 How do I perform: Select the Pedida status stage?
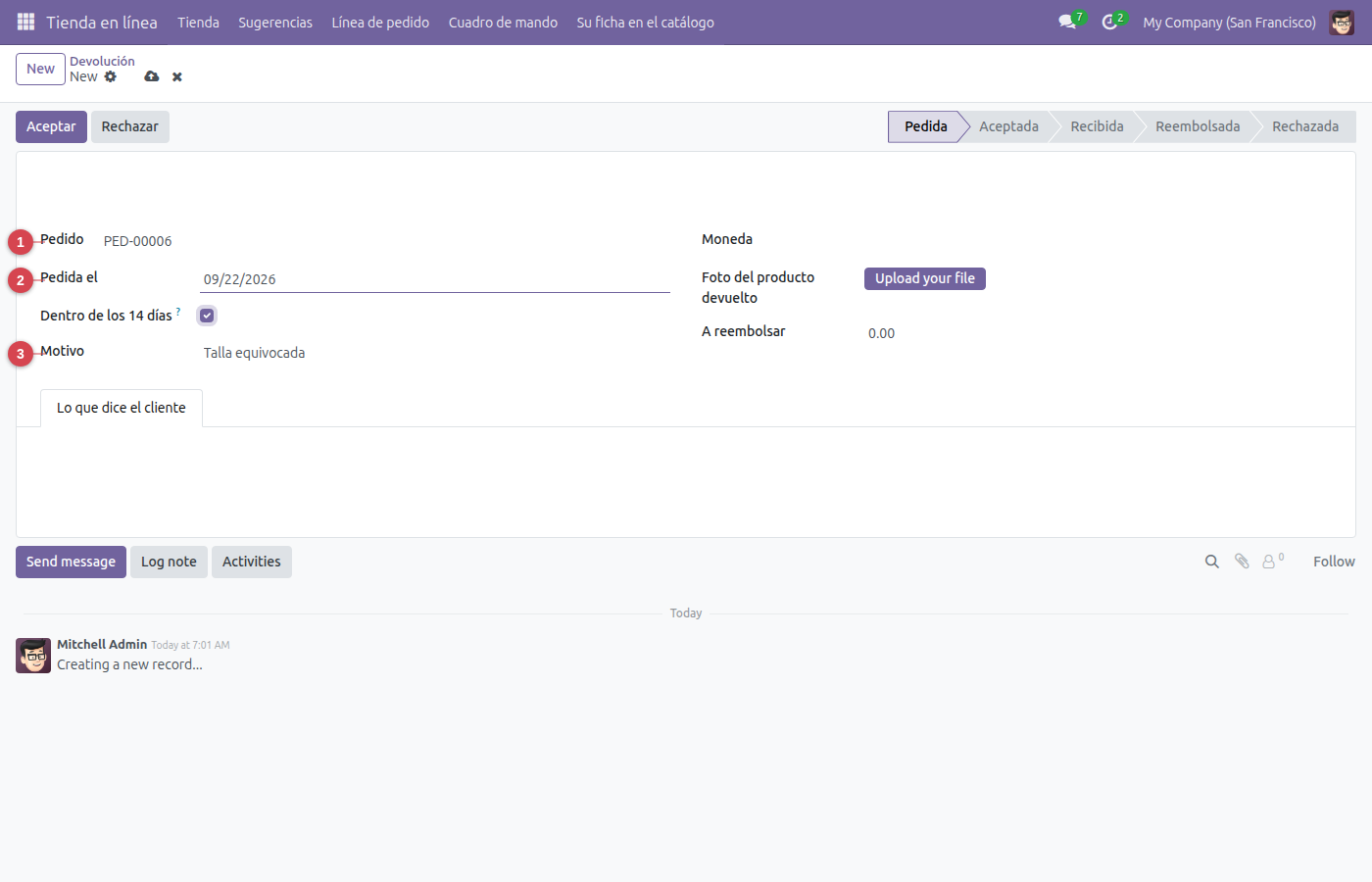pos(925,126)
